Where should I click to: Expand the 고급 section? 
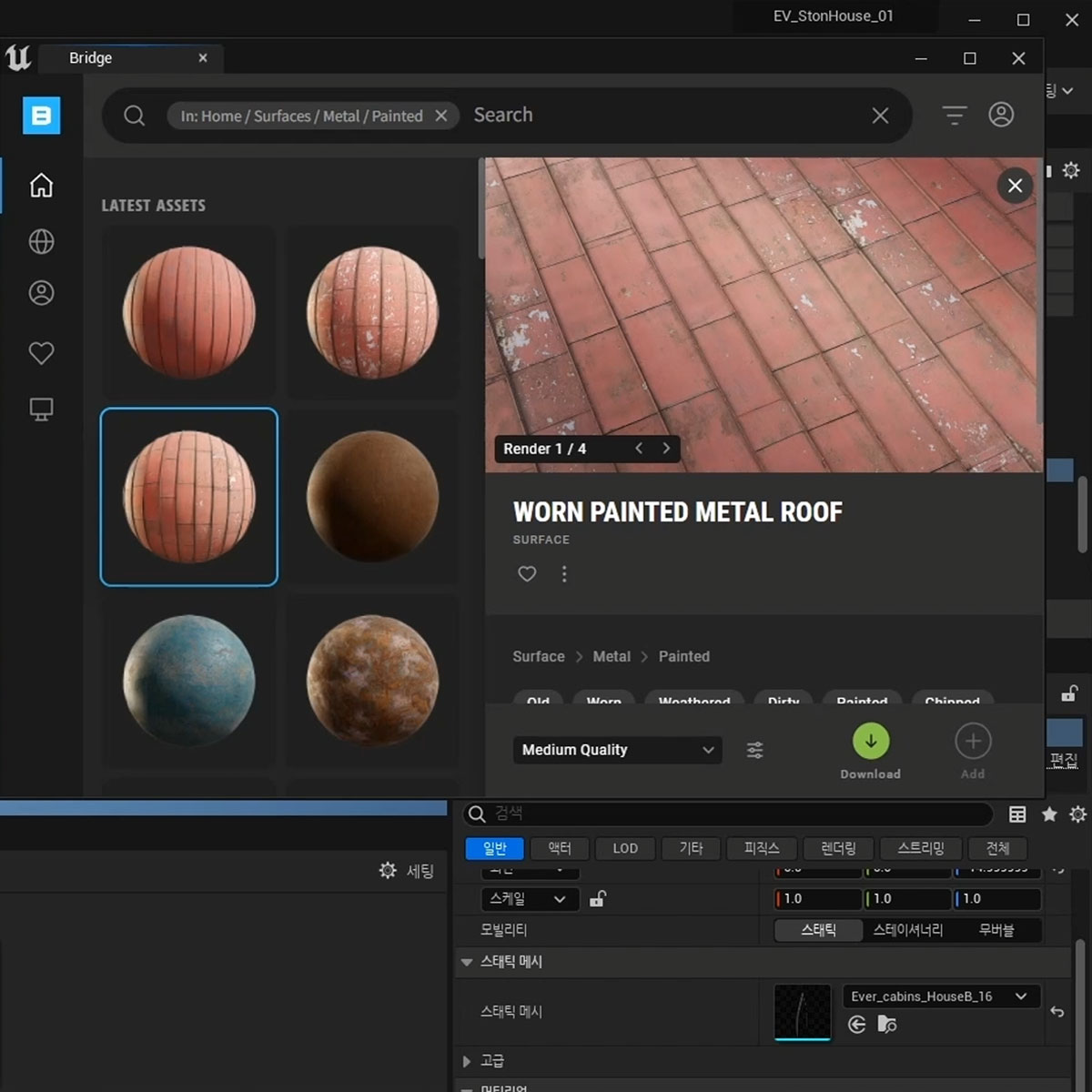(467, 1061)
